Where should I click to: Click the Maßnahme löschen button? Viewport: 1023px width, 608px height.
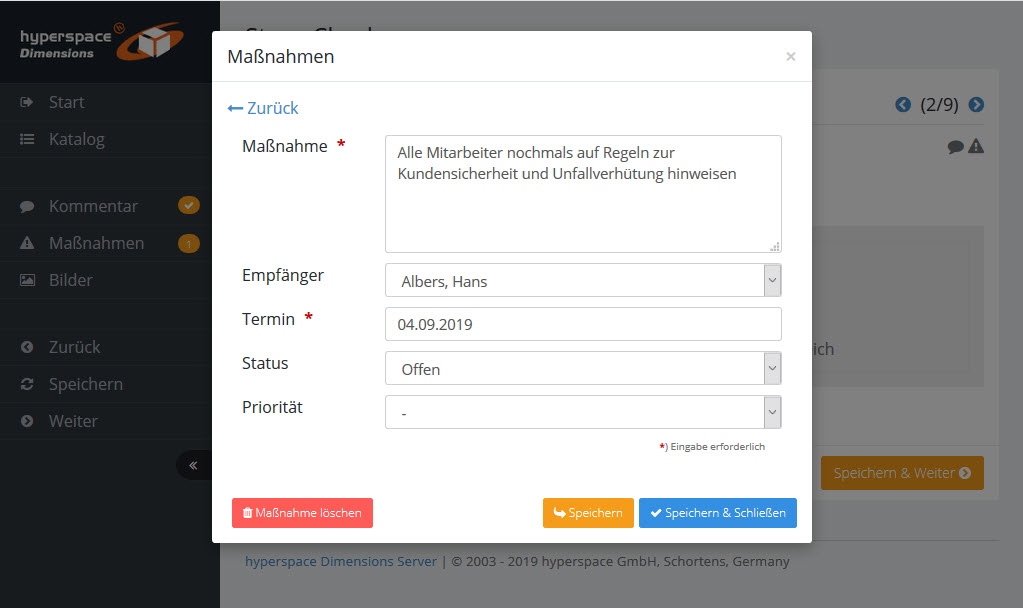302,513
